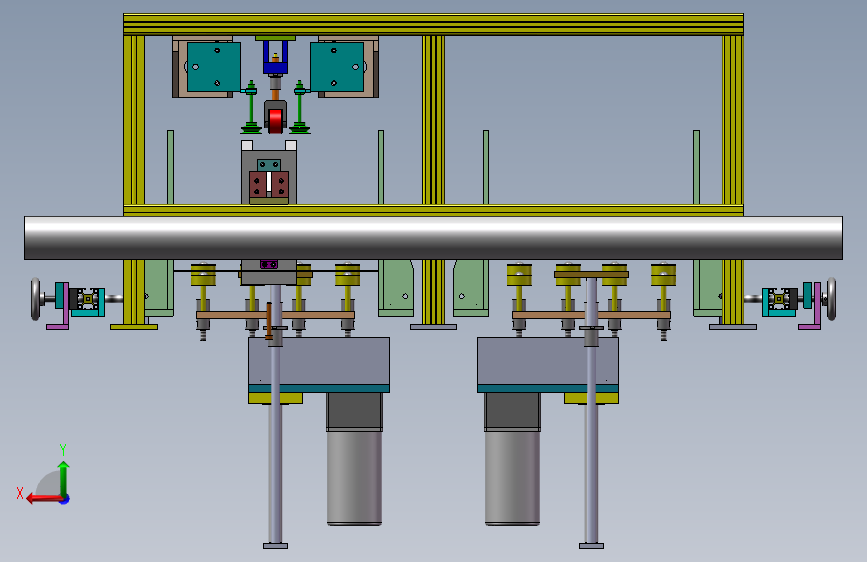
Task: Select the upper left teal mounting plate
Action: tap(214, 67)
